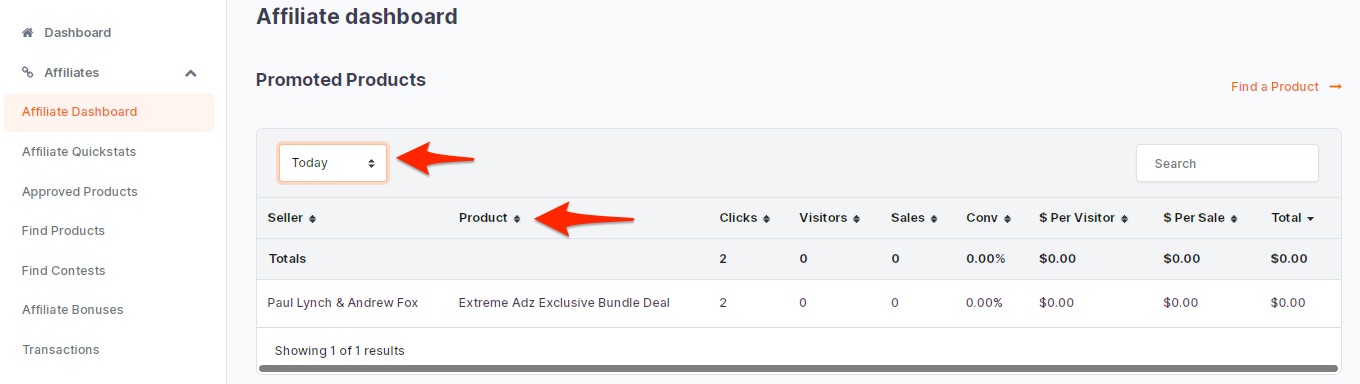1360x384 pixels.
Task: Click the Affiliates link icon in sidebar
Action: 28,73
